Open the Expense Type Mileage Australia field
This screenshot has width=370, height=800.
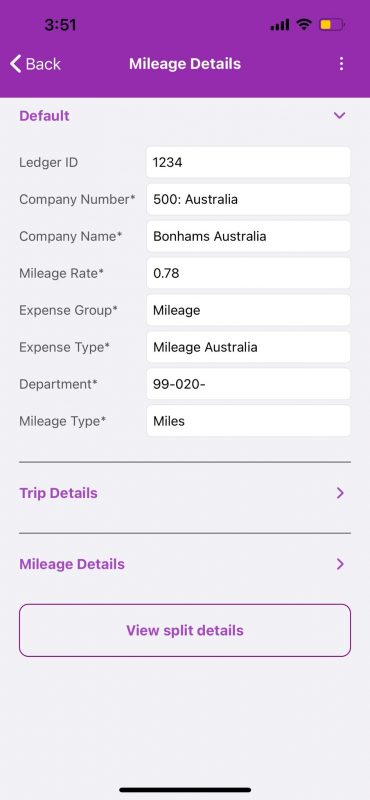(248, 347)
